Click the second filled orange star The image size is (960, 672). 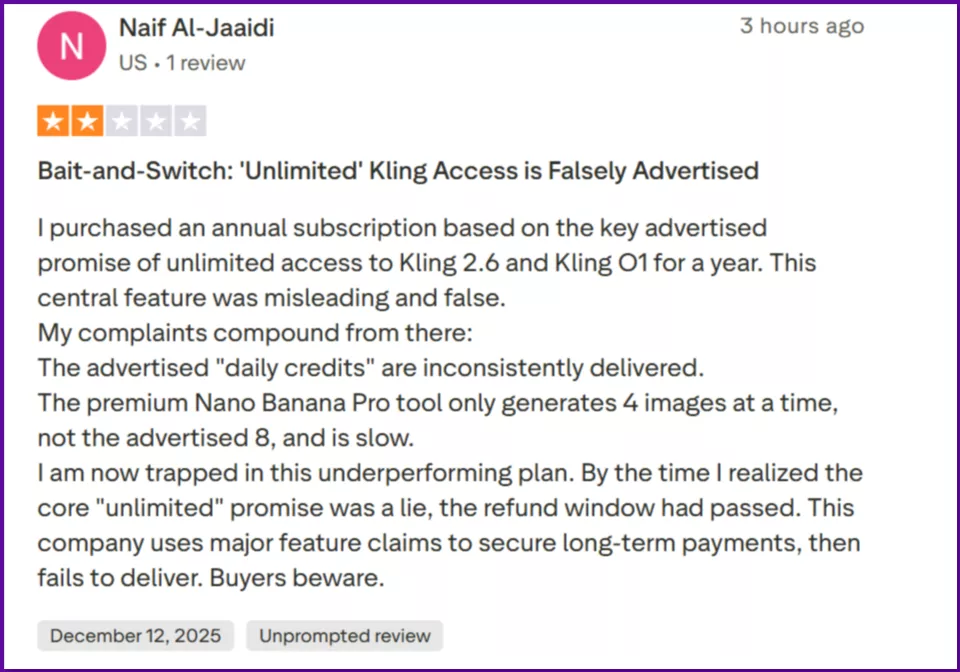87,120
